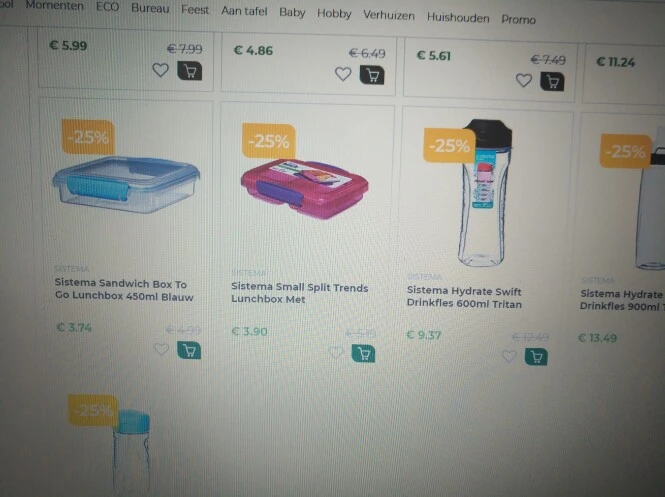Image resolution: width=665 pixels, height=497 pixels.
Task: Favorite the €5.99 product with heart
Action: (x=160, y=70)
